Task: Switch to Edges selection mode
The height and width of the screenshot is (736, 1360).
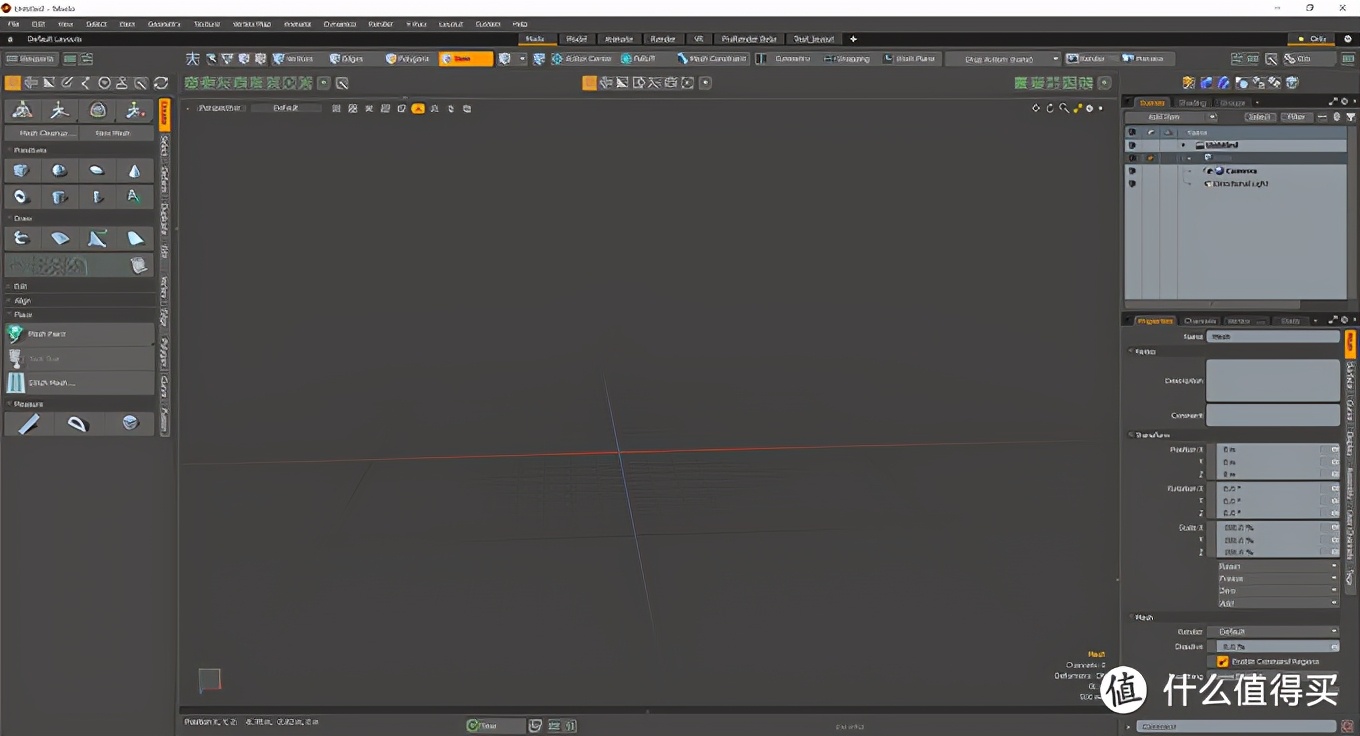Action: tap(347, 59)
